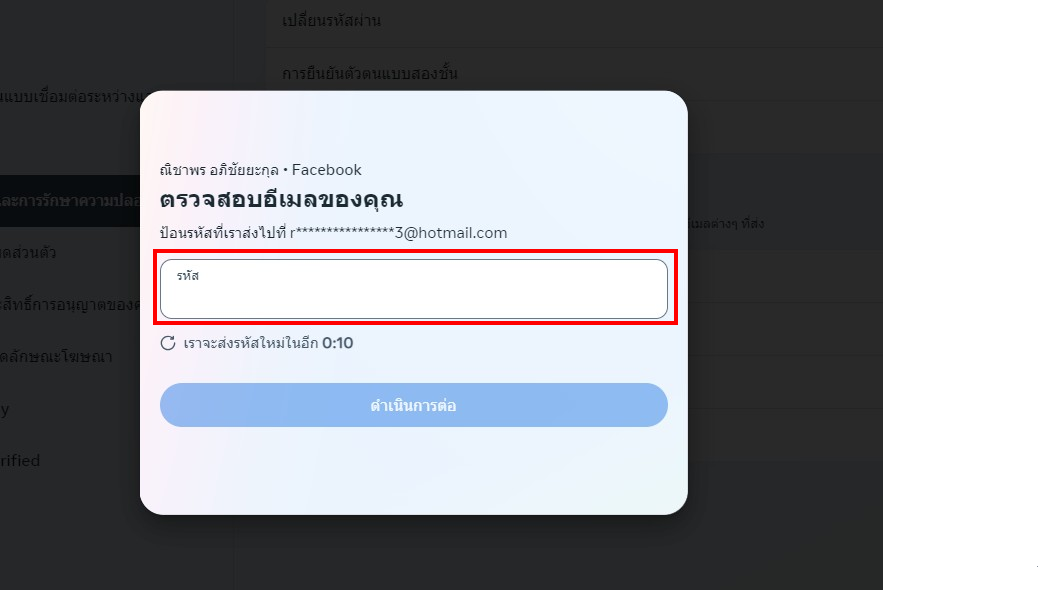Click the ดำเนินการต่อ continue button
1038x590 pixels.
pyautogui.click(x=414, y=405)
